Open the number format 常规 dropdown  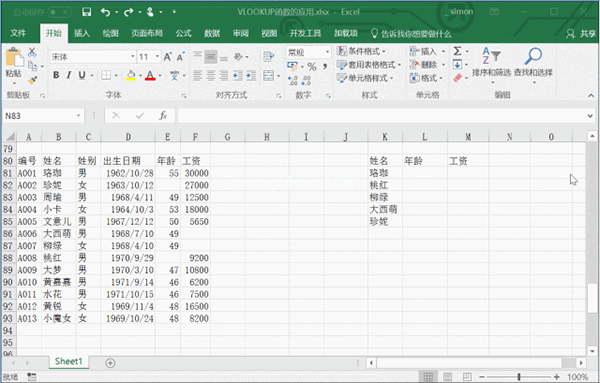click(x=328, y=52)
